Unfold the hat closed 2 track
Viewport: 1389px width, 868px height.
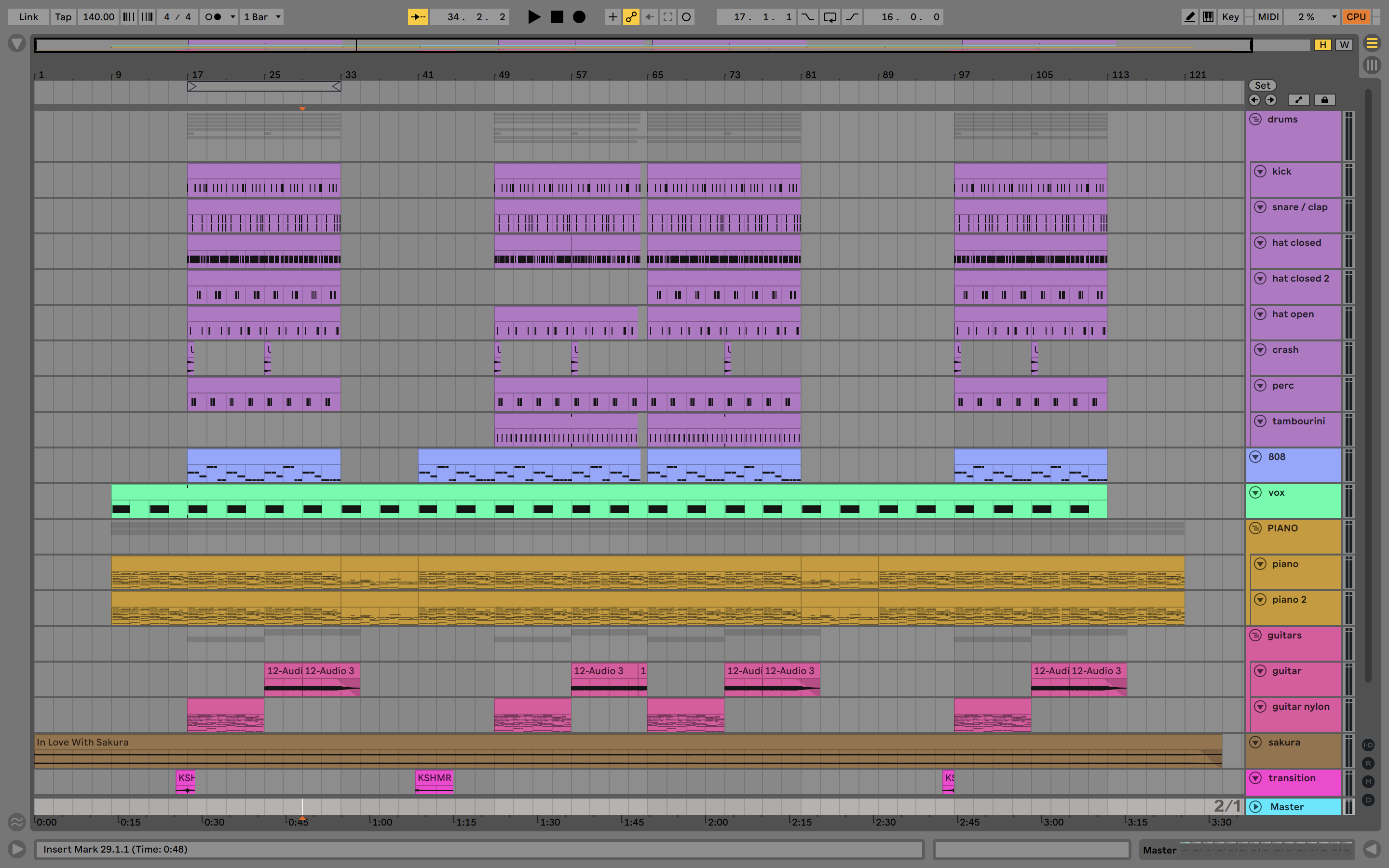pos(1260,278)
